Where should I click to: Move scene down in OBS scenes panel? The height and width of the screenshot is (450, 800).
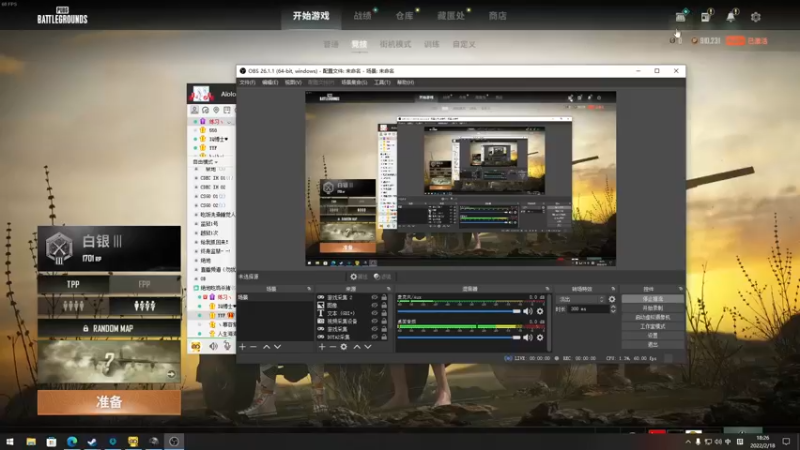[x=278, y=347]
